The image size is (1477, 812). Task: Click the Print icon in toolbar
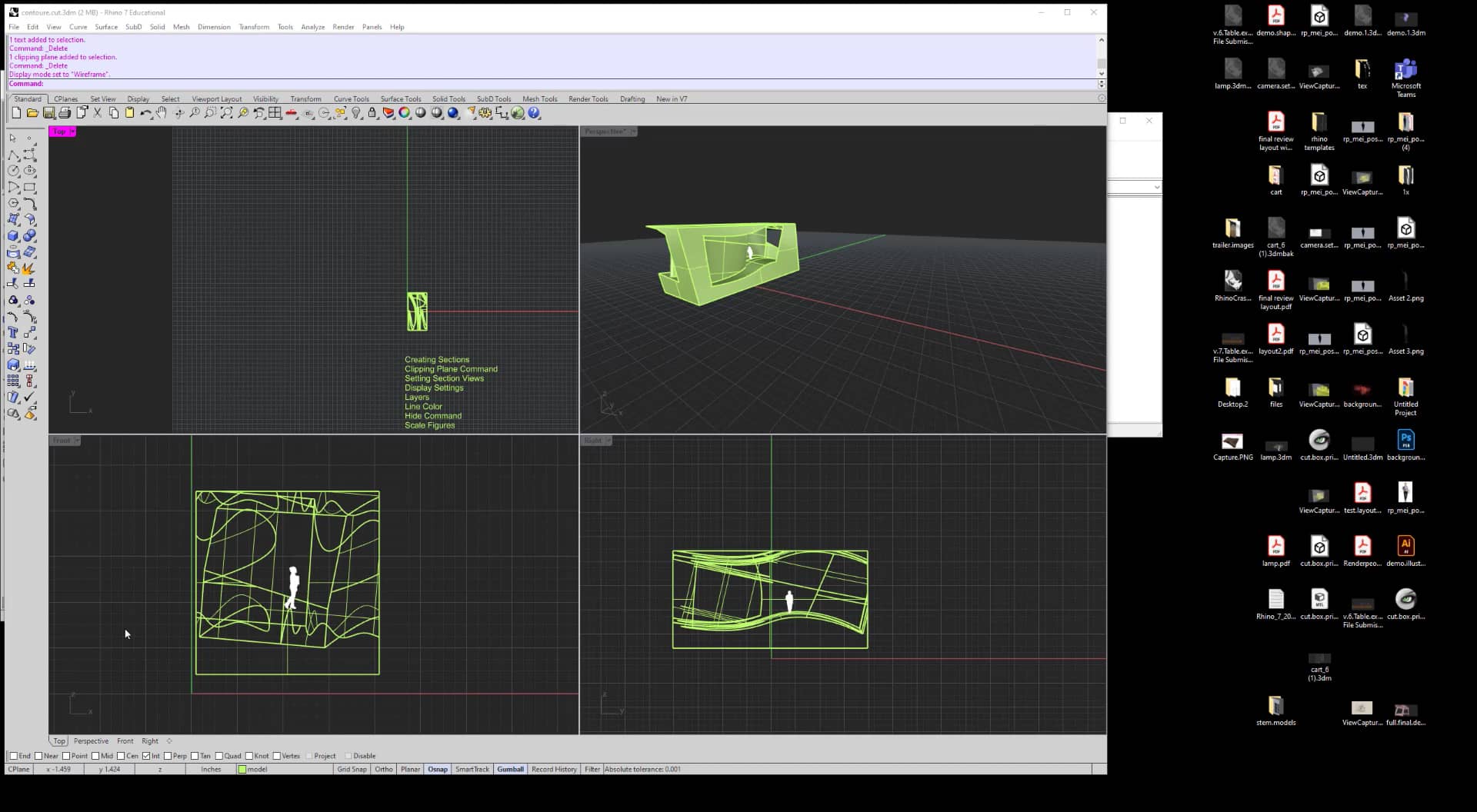(65, 113)
